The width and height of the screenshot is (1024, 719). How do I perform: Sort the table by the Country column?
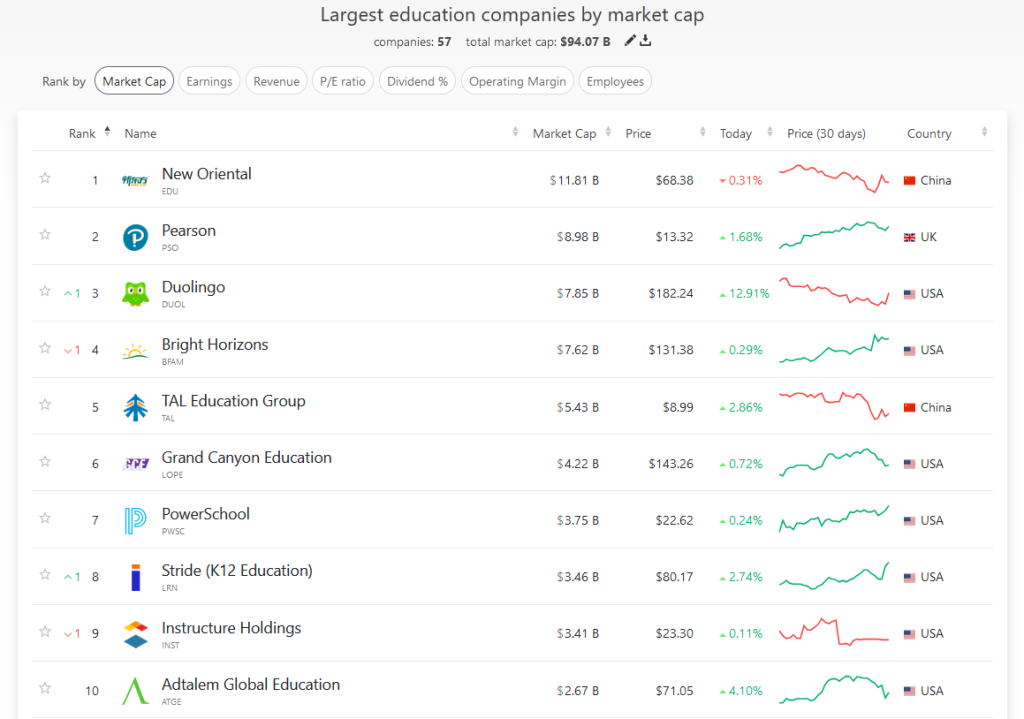929,133
